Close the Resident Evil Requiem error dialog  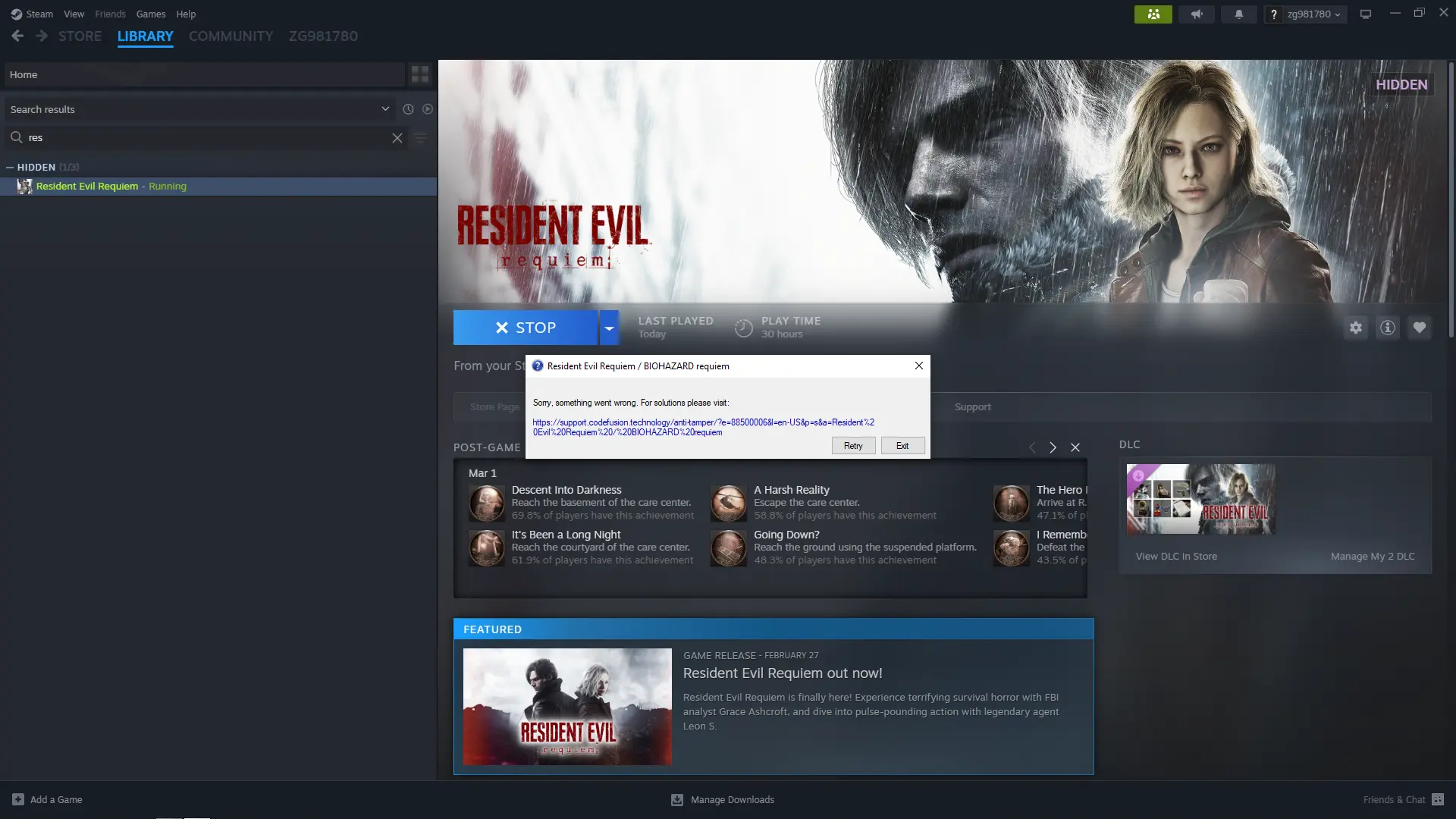(918, 366)
